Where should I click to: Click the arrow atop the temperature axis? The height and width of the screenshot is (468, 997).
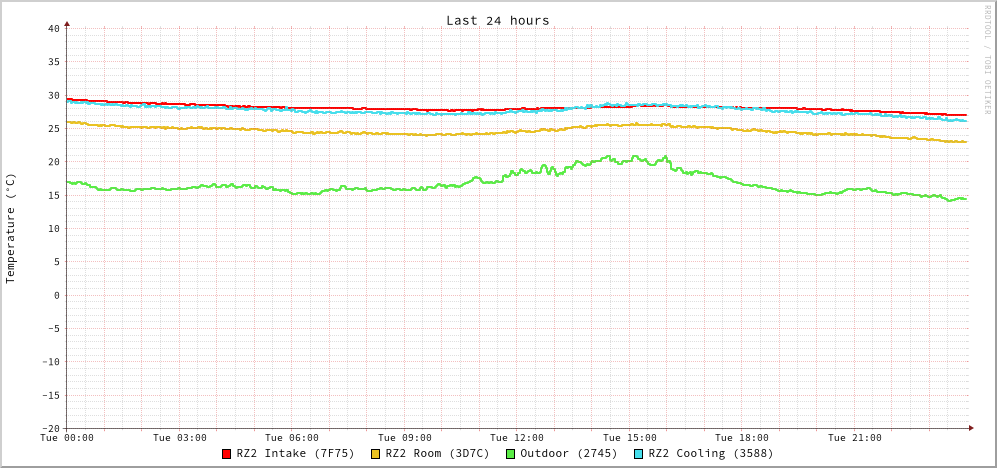67,22
